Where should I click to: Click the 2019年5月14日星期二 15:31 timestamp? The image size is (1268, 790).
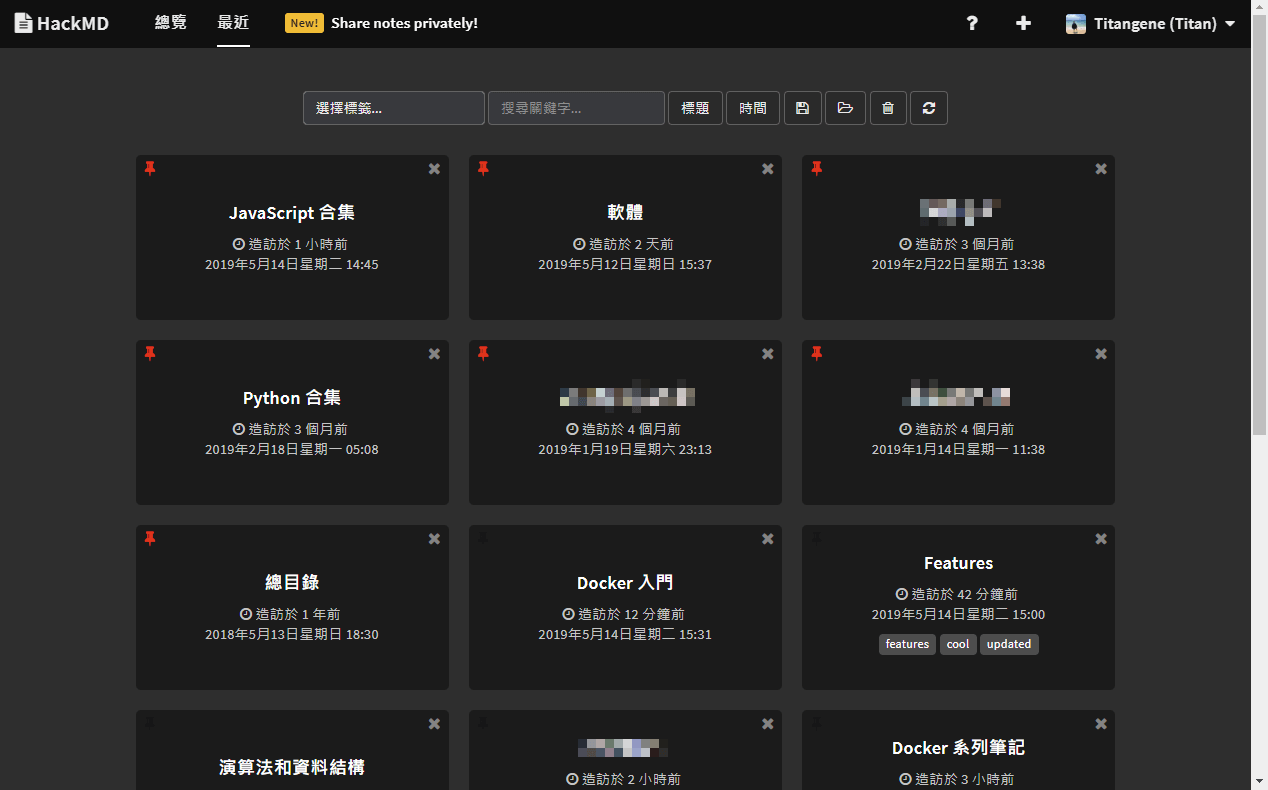click(x=625, y=635)
